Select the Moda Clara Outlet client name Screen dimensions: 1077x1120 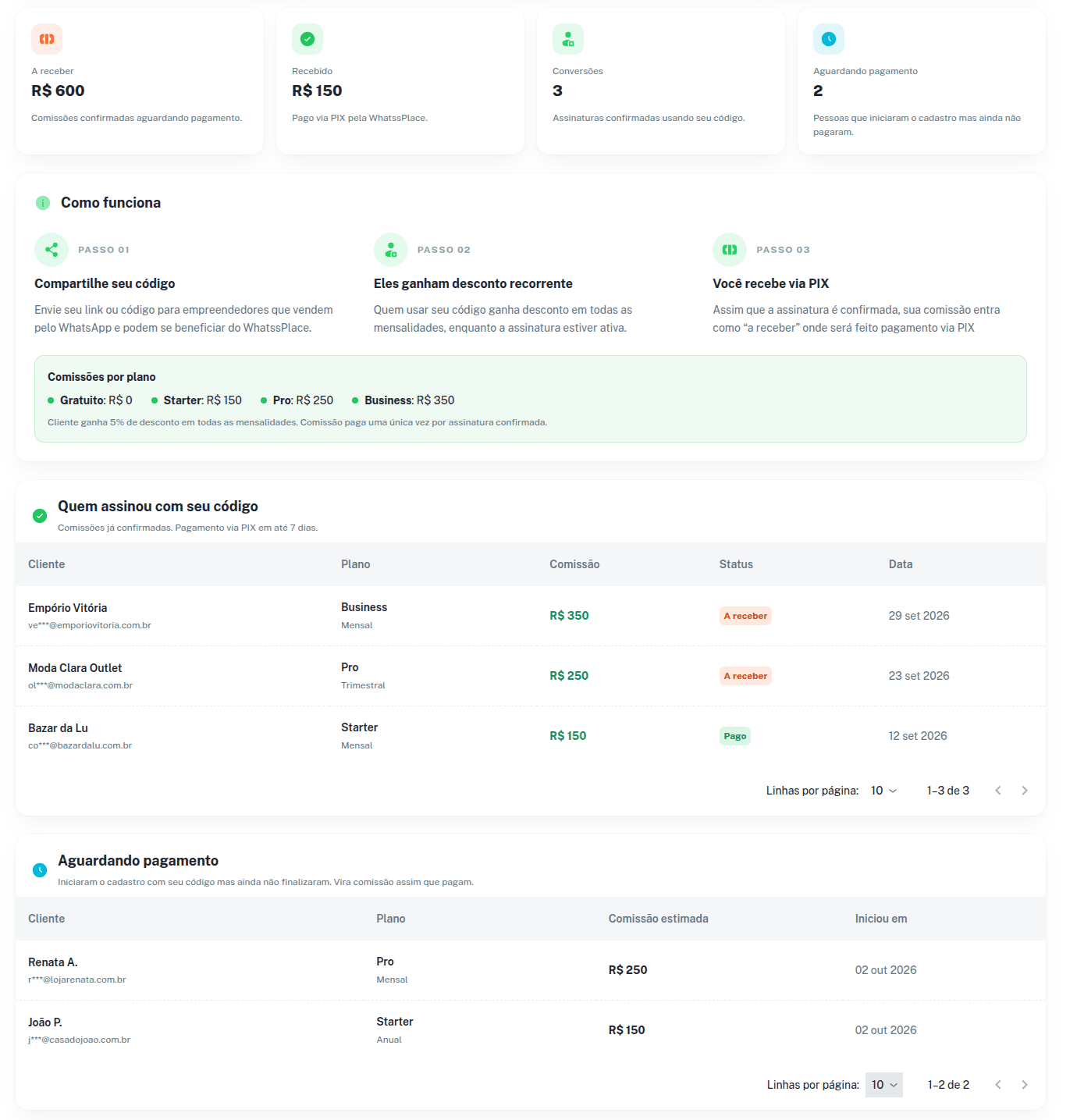[x=75, y=668]
